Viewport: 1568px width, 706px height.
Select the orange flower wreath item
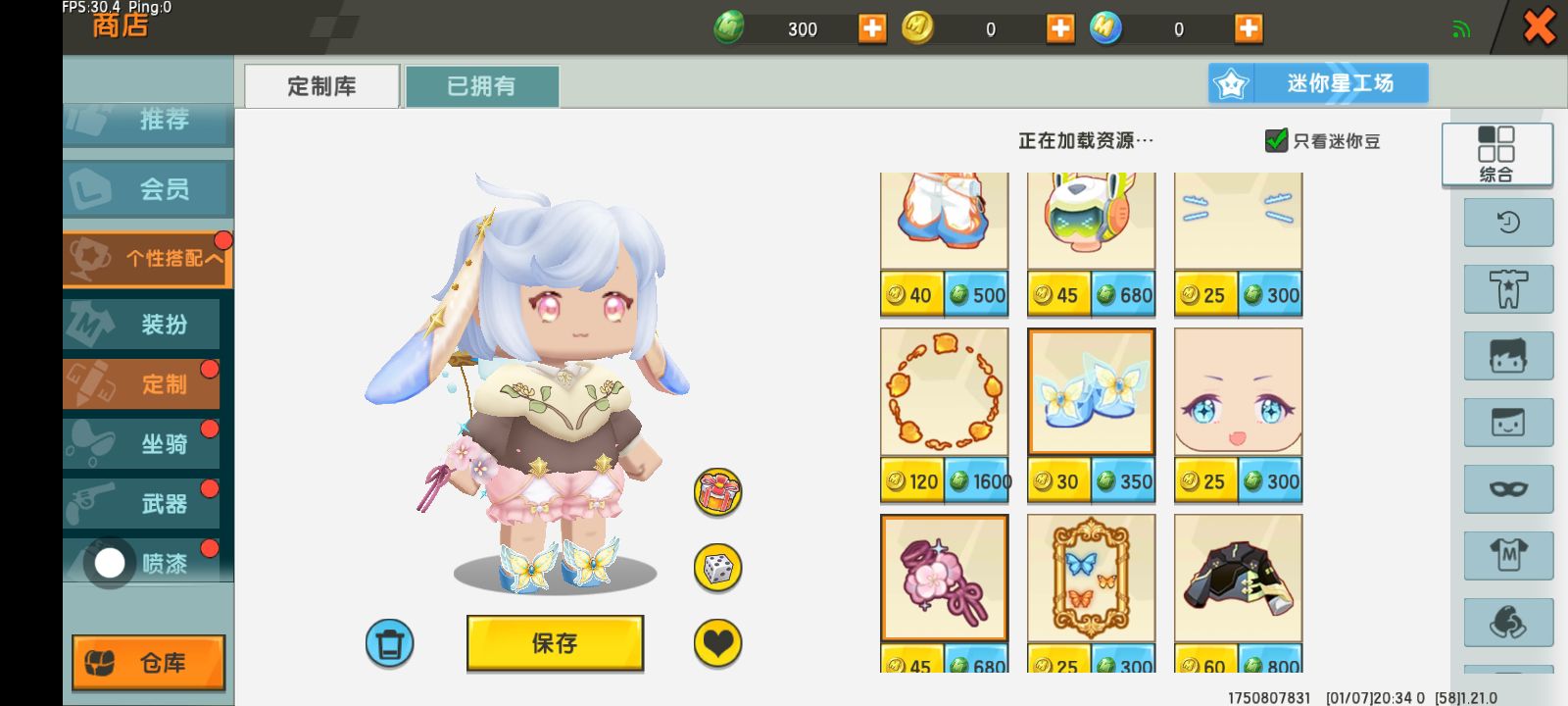945,392
